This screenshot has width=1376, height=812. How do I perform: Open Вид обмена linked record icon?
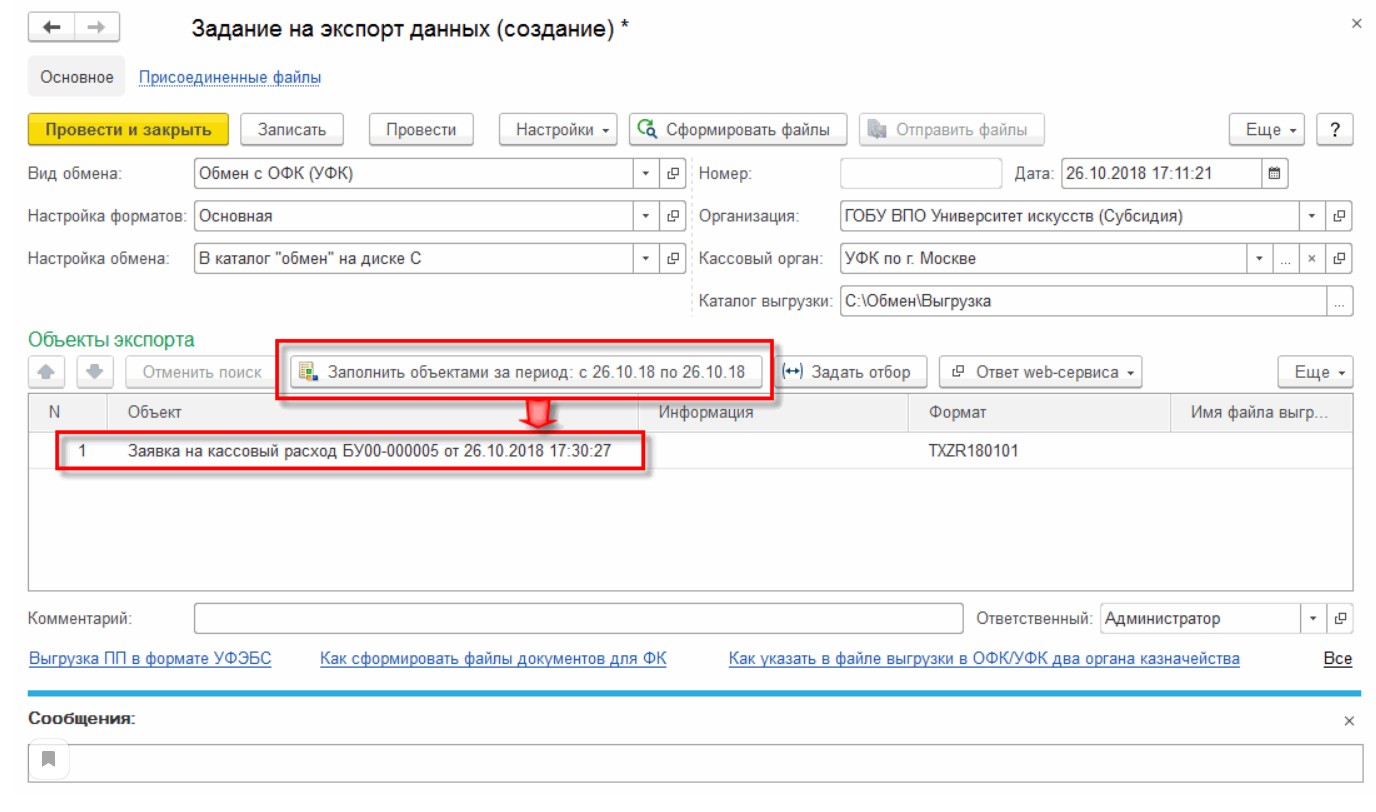point(673,173)
